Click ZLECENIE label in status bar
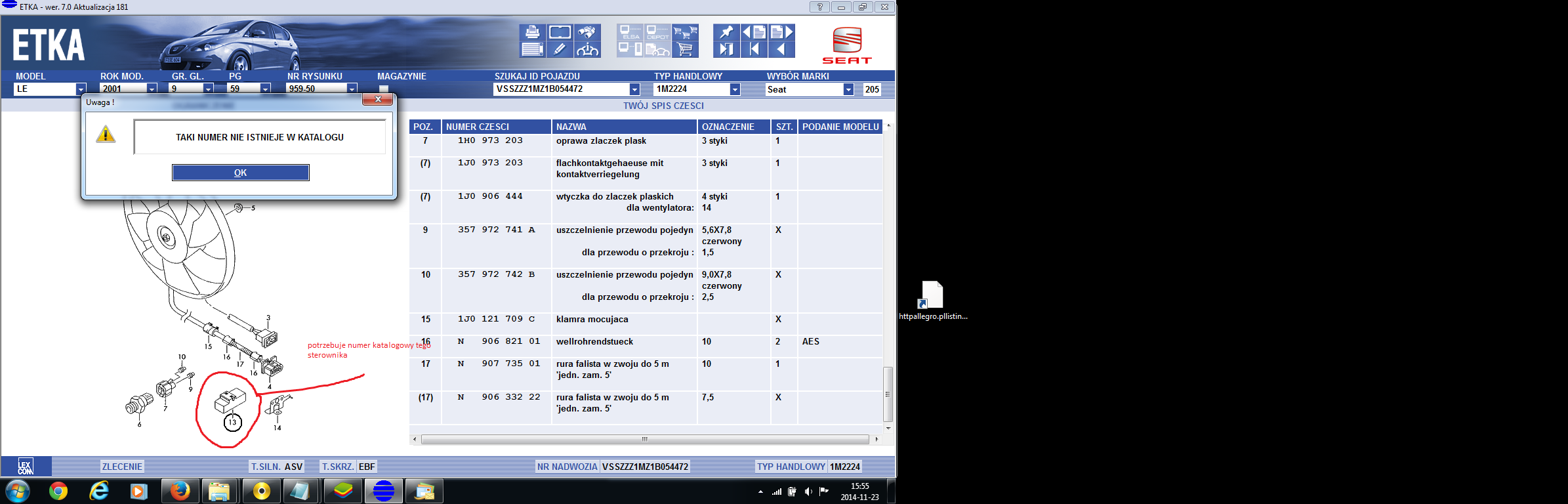This screenshot has height=504, width=1568. (x=122, y=467)
